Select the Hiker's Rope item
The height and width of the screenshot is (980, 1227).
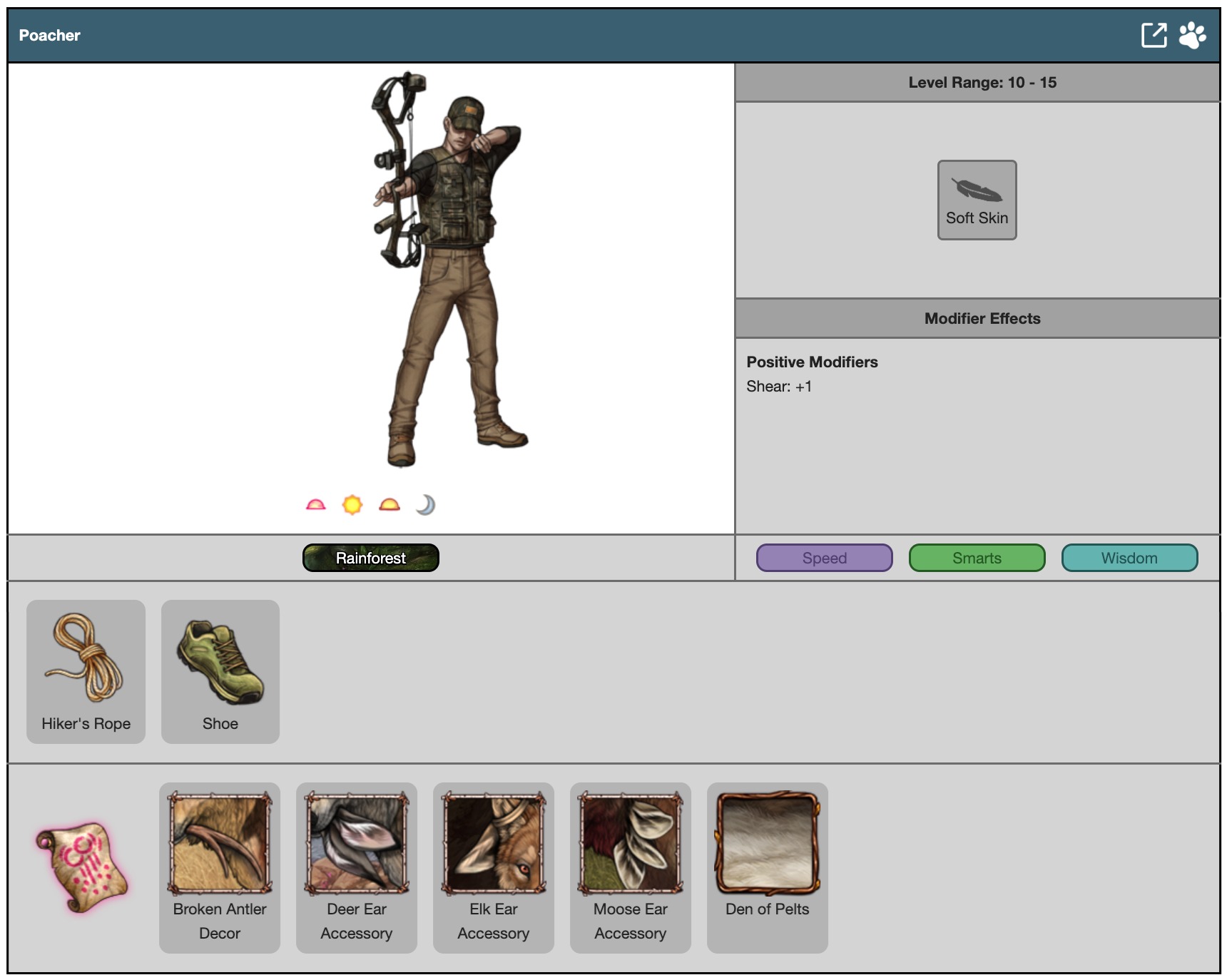point(86,671)
